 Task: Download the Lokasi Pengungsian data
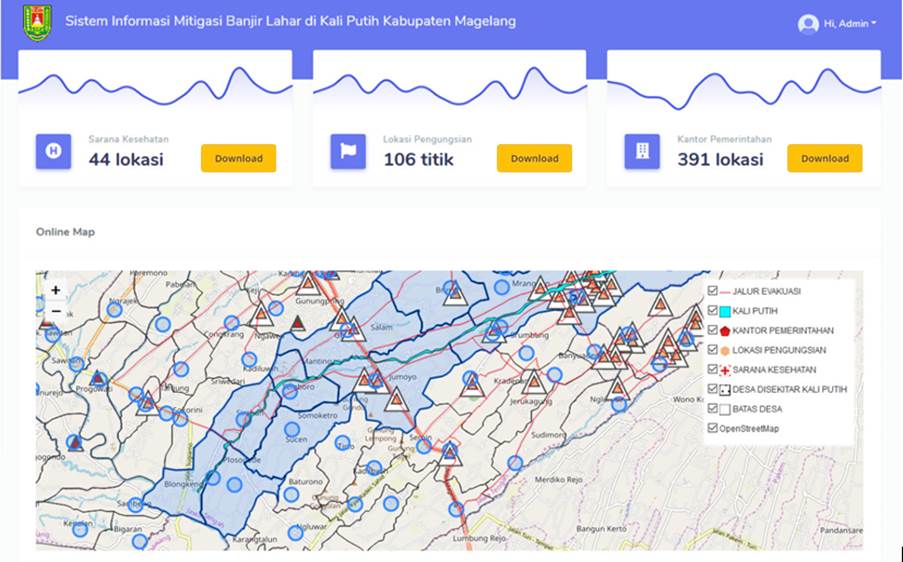534,158
